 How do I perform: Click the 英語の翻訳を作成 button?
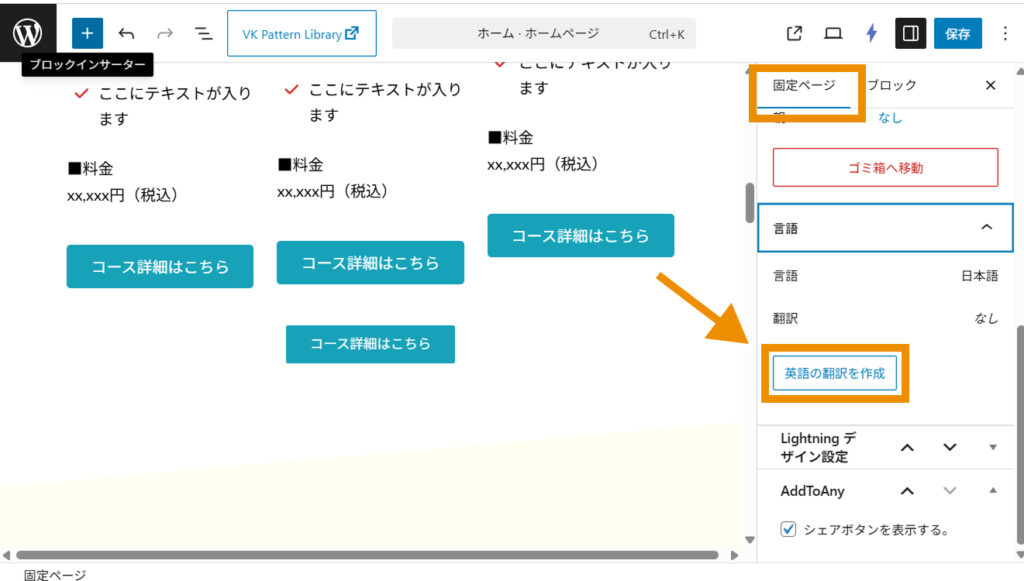[x=835, y=373]
